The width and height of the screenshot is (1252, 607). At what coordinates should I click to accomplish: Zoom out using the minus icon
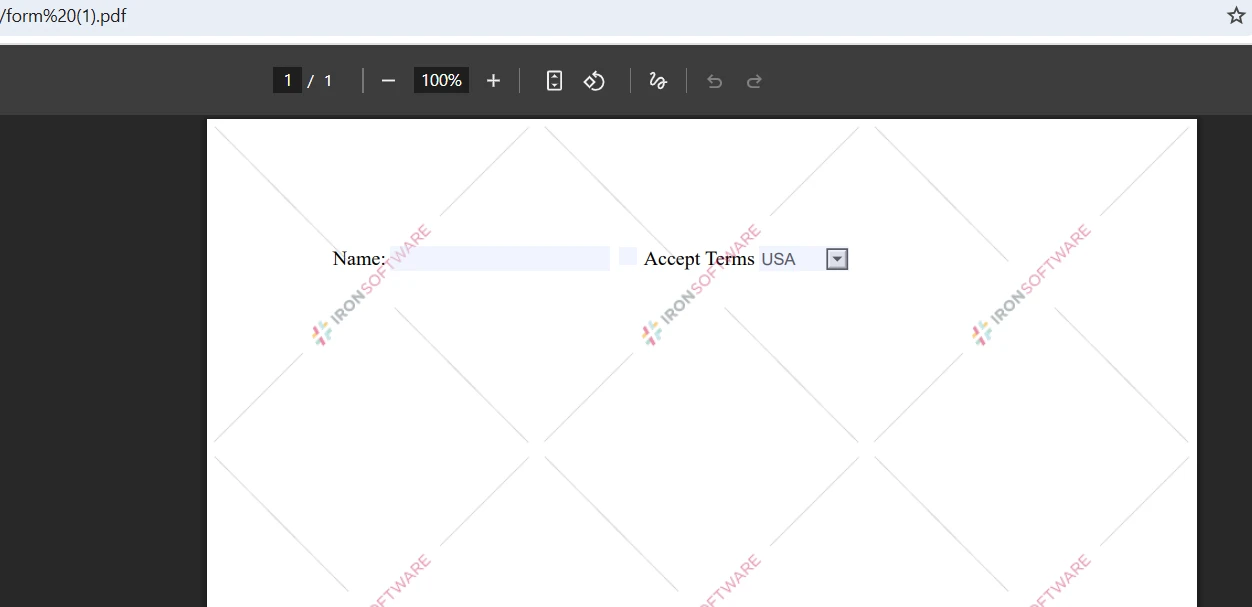coord(388,80)
